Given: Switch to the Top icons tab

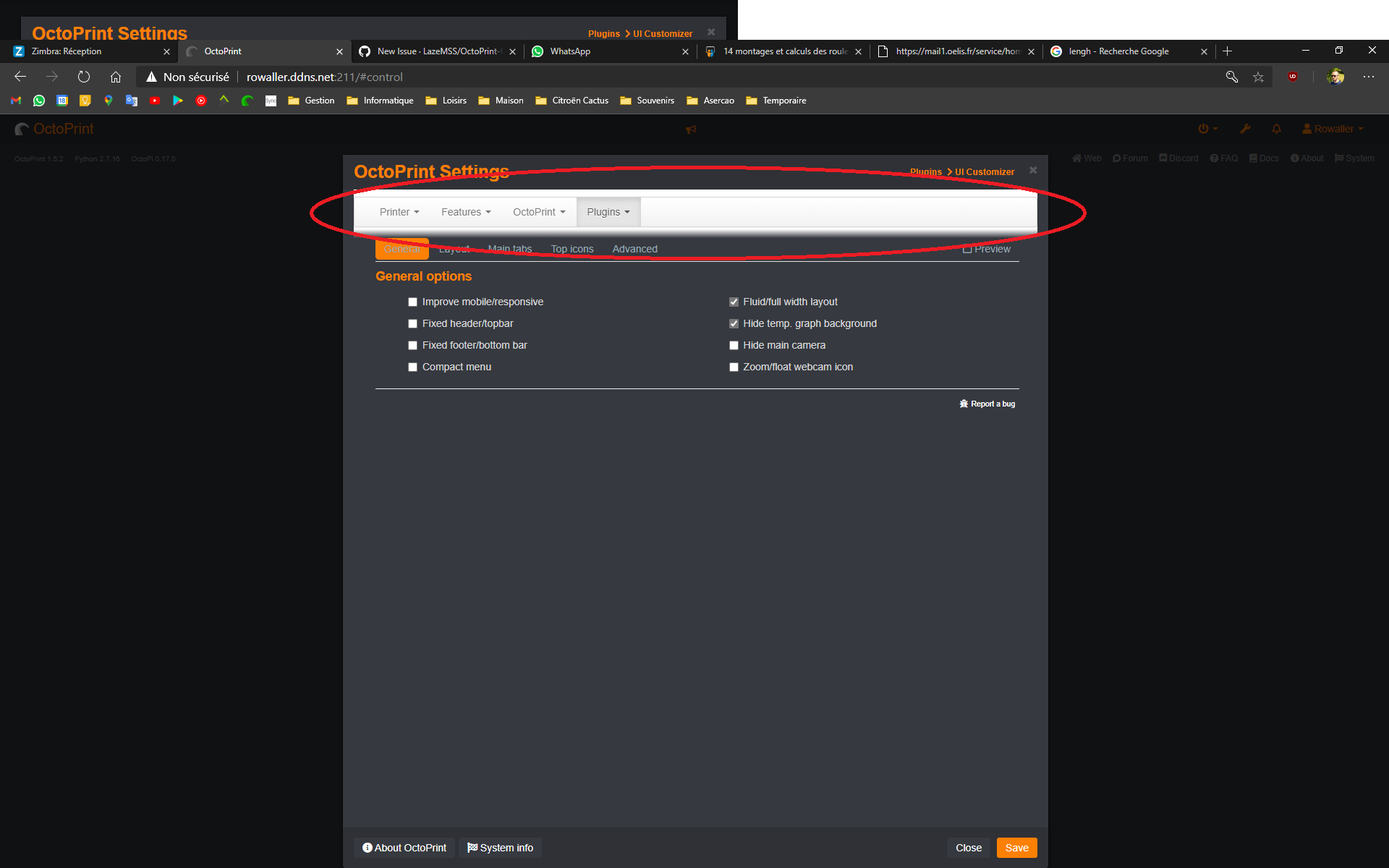Looking at the screenshot, I should coord(572,249).
